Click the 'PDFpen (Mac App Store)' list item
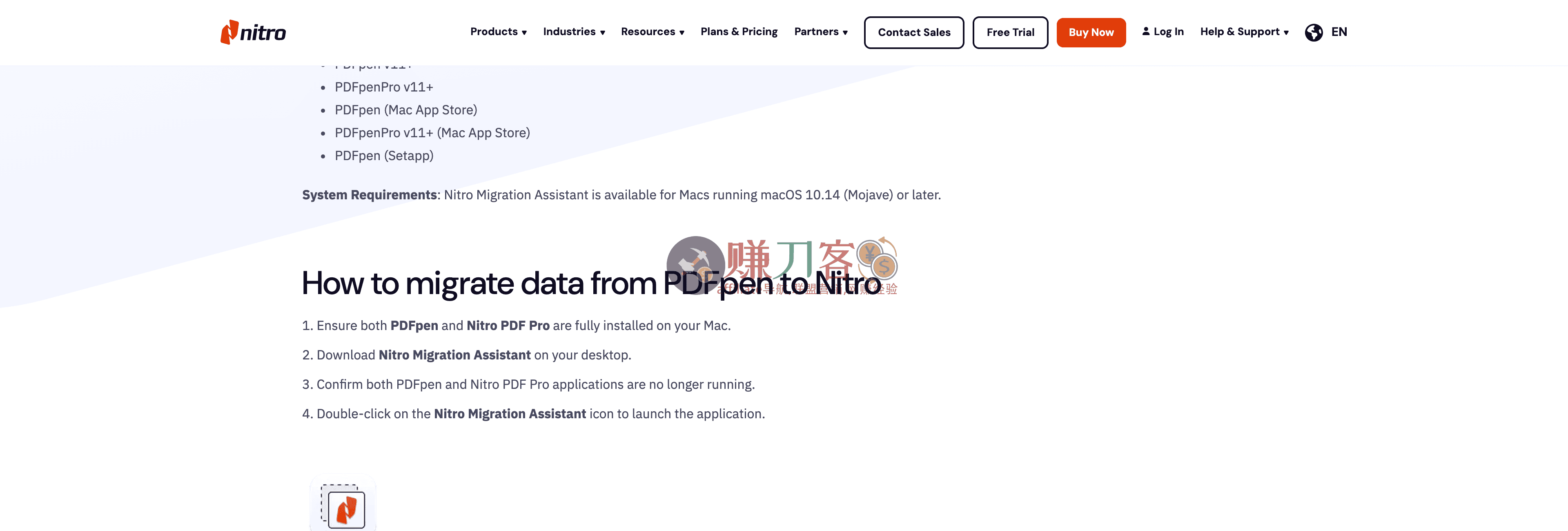 [405, 110]
